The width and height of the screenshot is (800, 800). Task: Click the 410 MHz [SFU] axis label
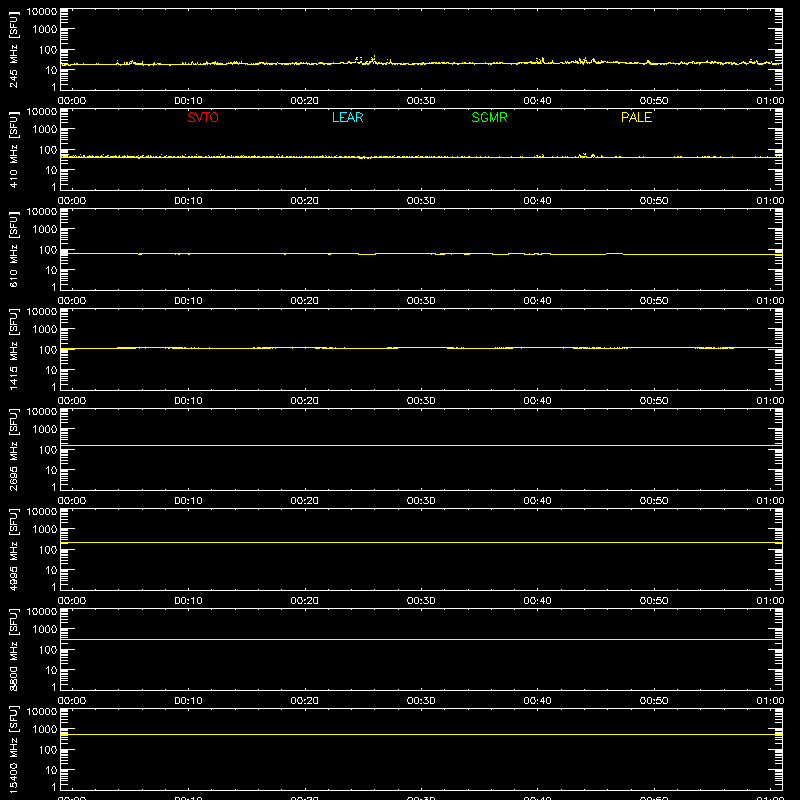(x=13, y=150)
